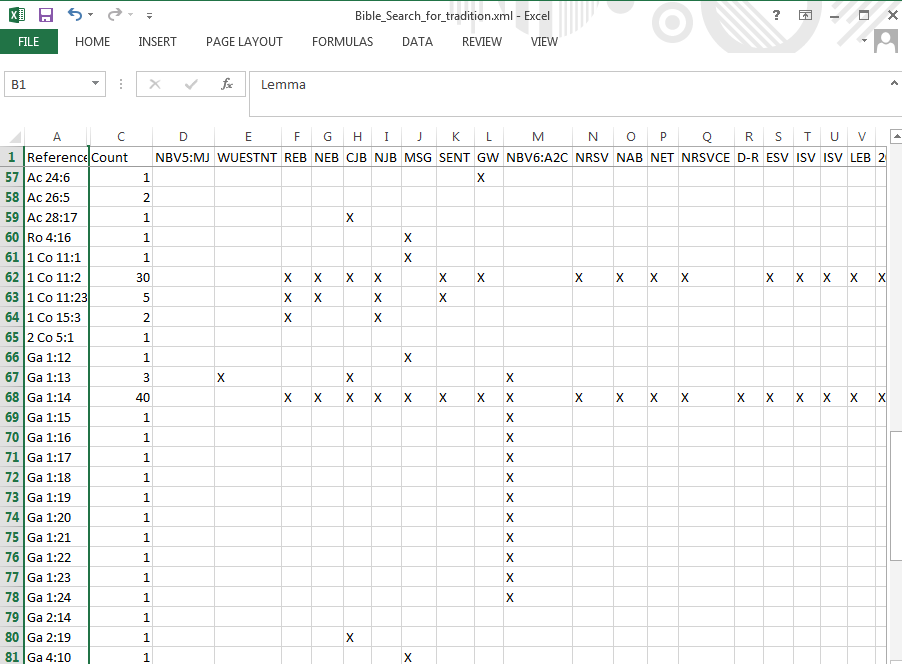Image resolution: width=902 pixels, height=664 pixels.
Task: Confirm entry with checkmark button
Action: pos(191,85)
